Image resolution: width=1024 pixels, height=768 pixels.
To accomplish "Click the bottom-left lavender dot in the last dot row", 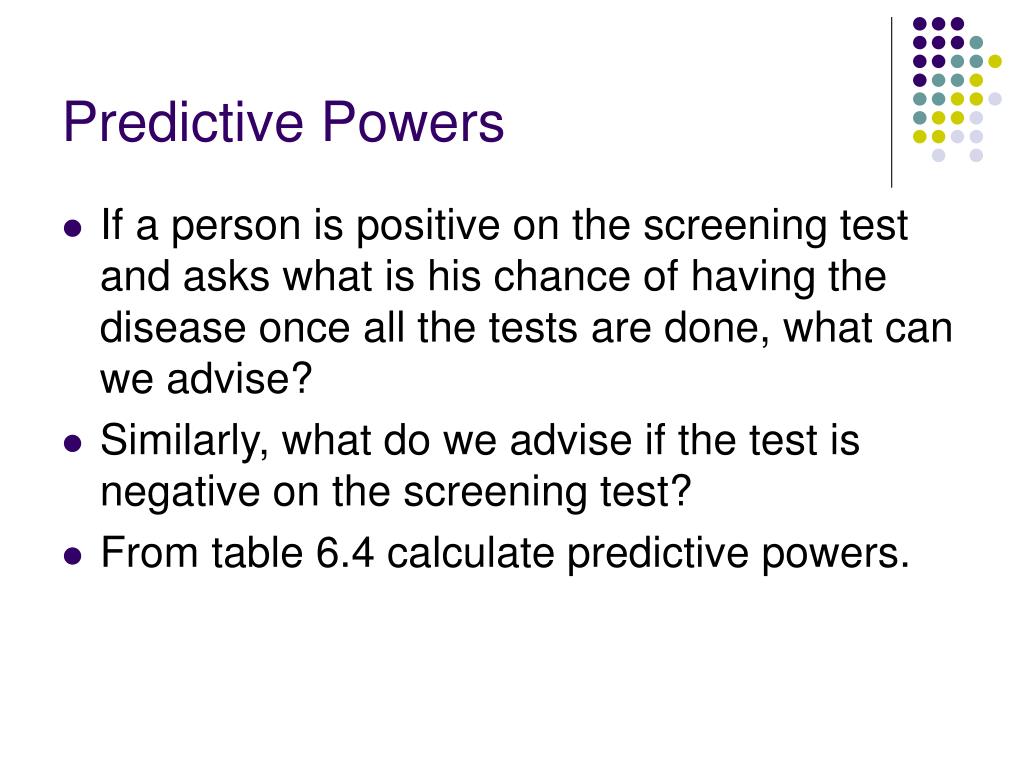I will (938, 155).
